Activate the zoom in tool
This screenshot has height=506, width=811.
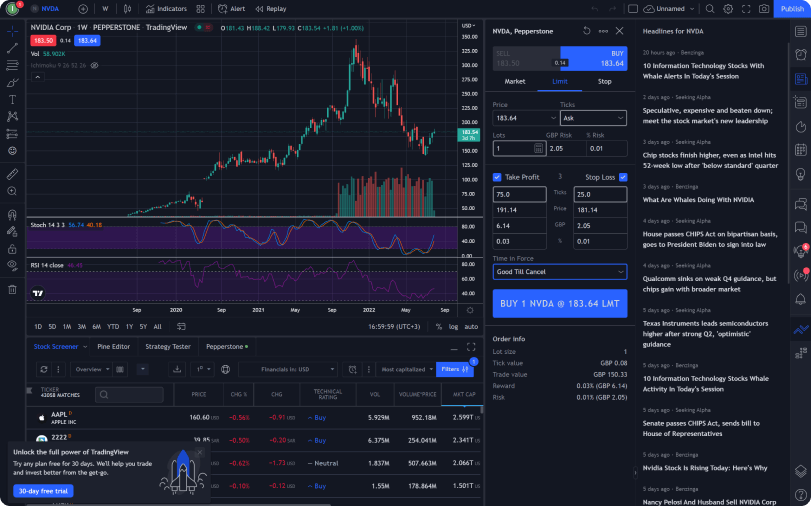[12, 191]
